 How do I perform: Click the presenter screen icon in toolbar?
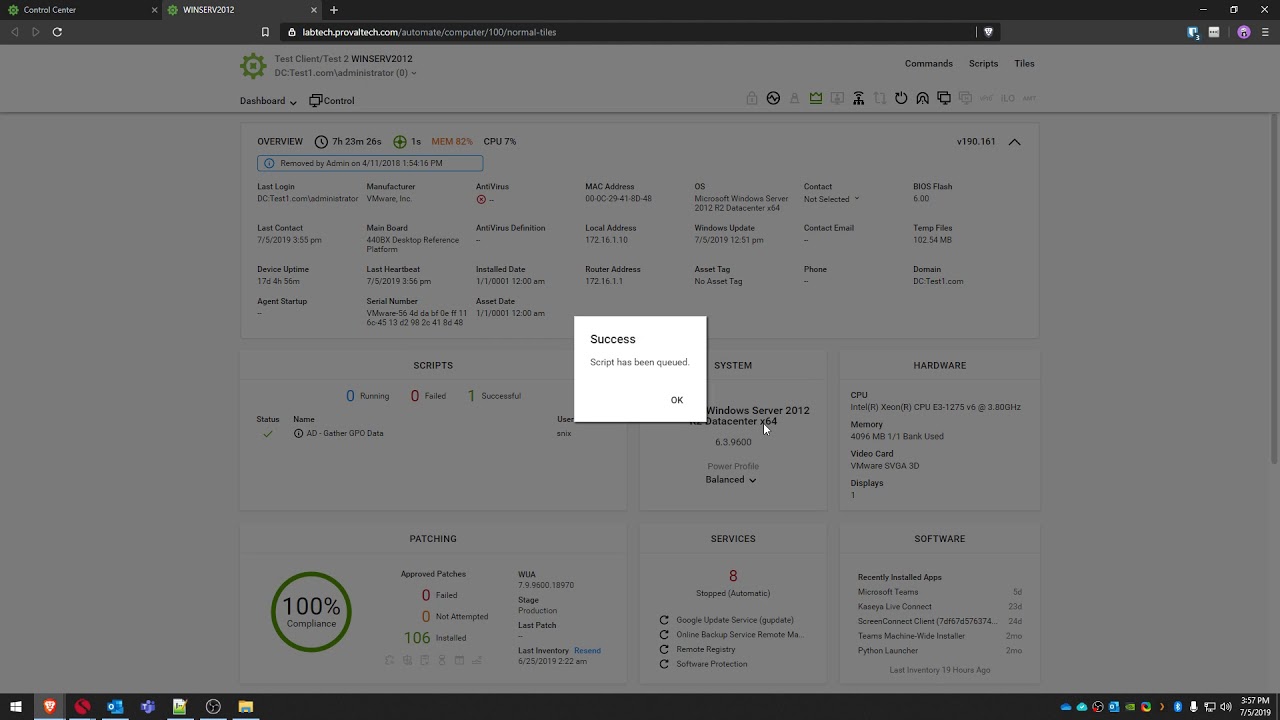pos(837,98)
